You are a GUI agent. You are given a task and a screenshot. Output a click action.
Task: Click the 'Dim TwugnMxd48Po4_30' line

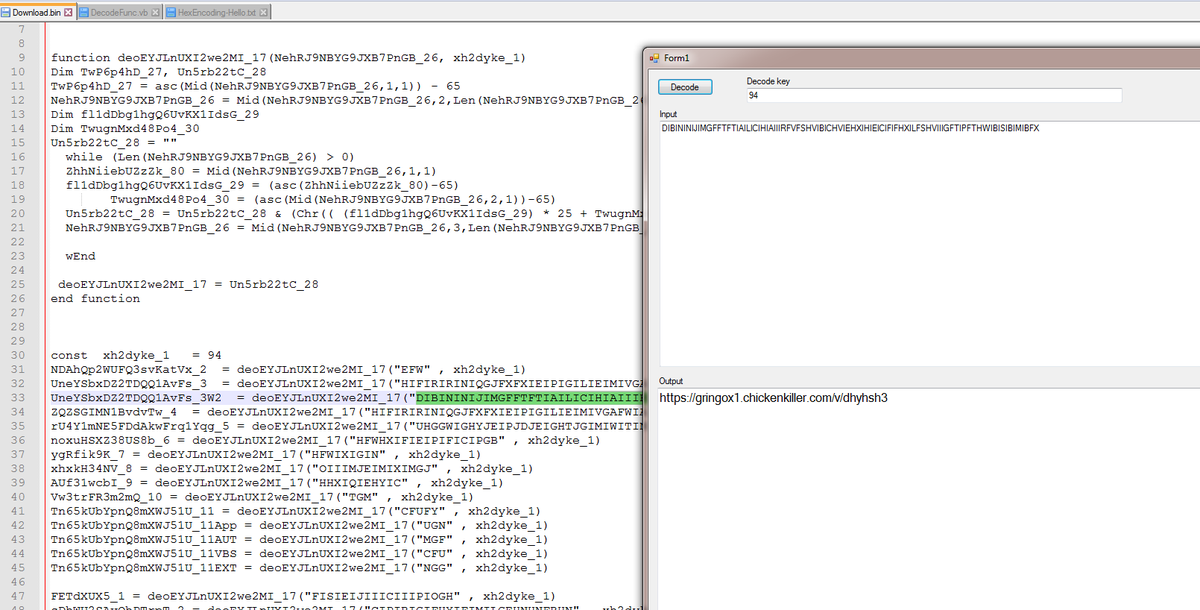125,128
